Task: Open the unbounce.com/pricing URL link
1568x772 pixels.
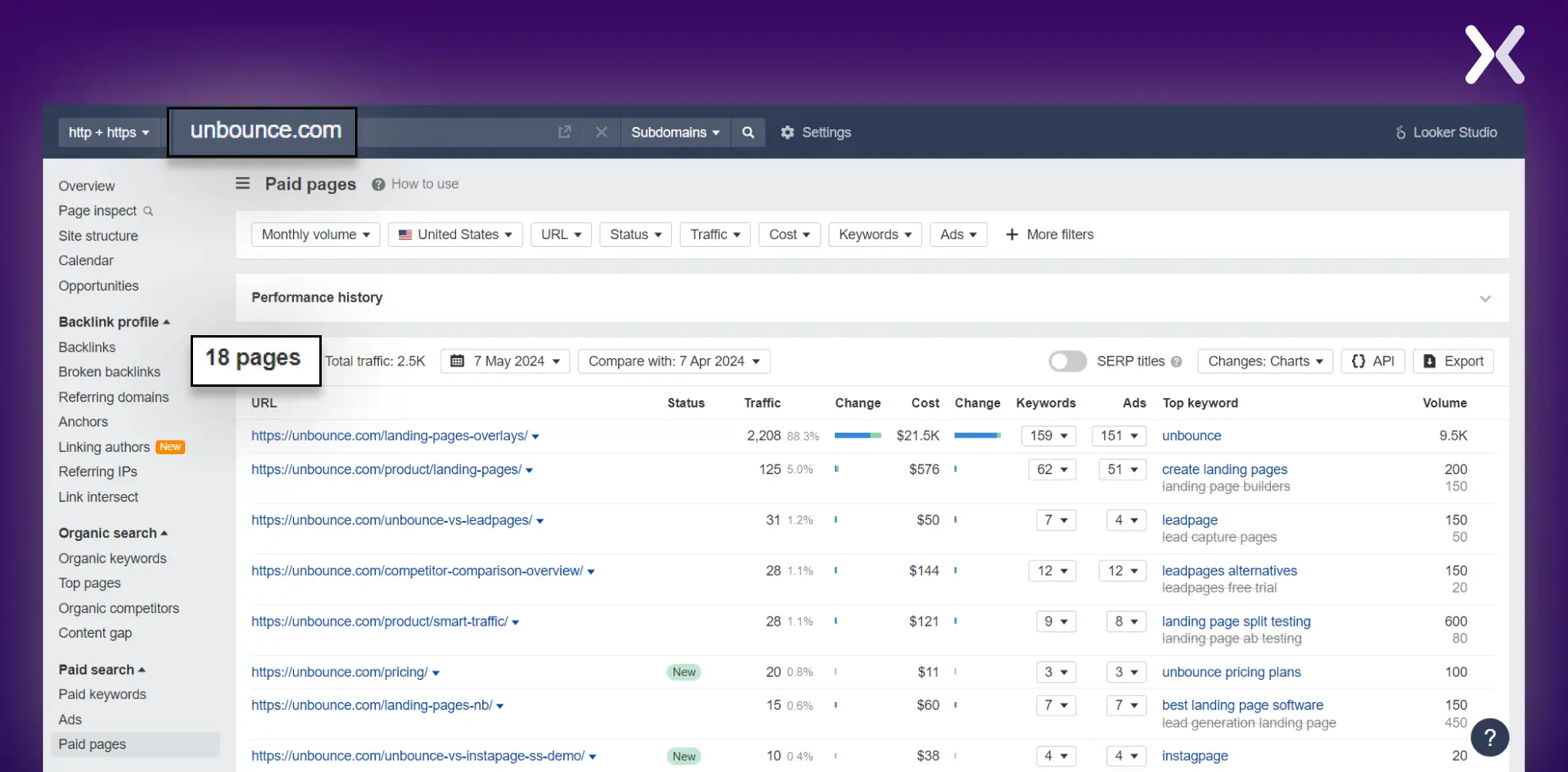Action: [x=339, y=672]
